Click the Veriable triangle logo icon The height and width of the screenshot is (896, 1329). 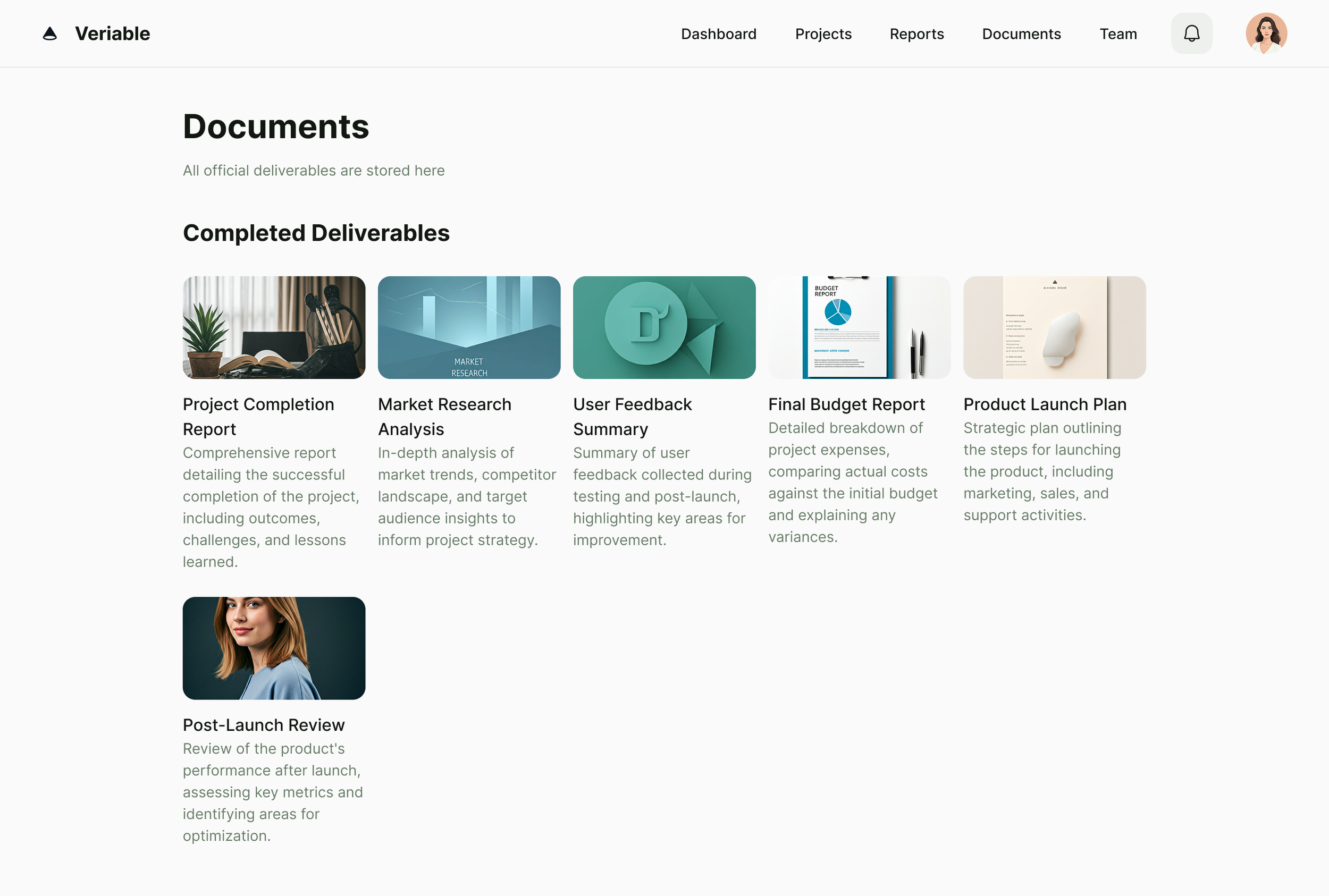pyautogui.click(x=50, y=33)
